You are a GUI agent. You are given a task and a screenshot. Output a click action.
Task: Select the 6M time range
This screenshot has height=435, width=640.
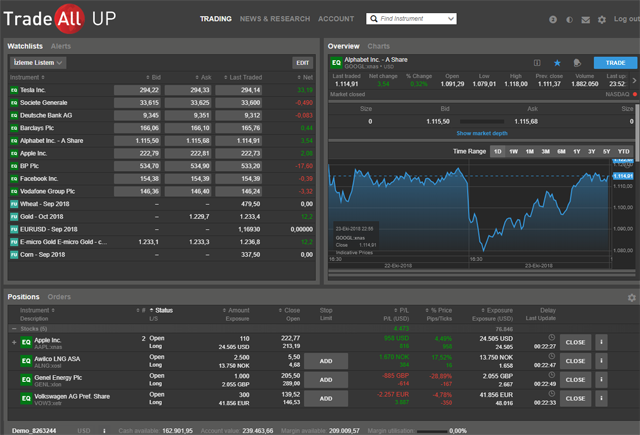pyautogui.click(x=561, y=151)
